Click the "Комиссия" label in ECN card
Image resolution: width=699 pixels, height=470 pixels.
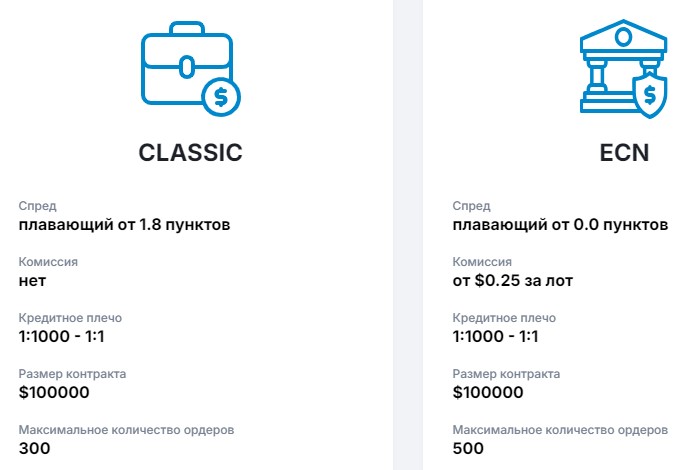(x=485, y=262)
